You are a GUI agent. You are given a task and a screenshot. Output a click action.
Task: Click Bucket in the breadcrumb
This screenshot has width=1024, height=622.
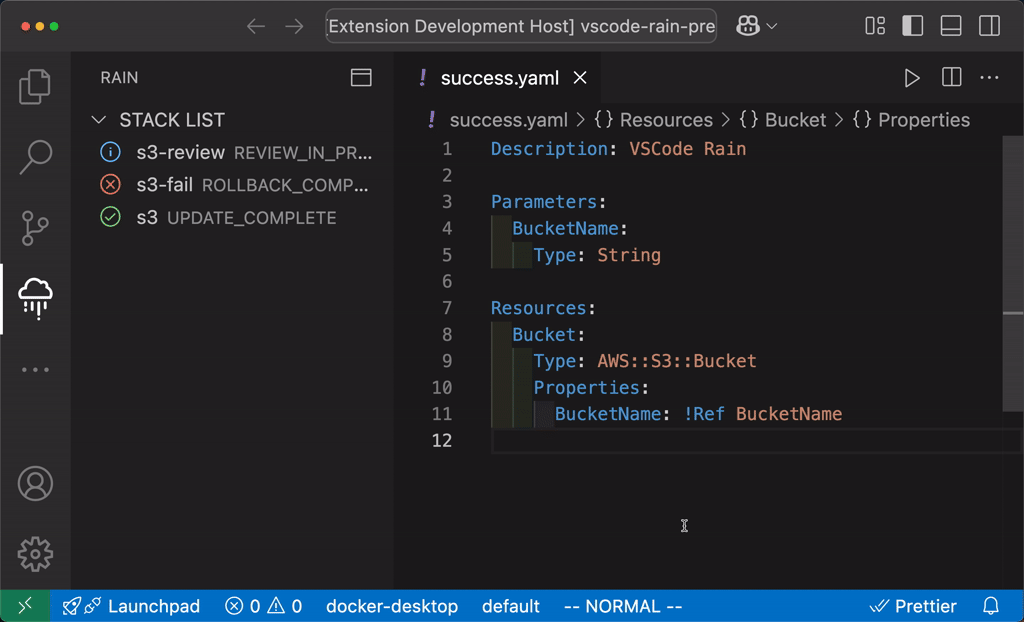pyautogui.click(x=795, y=120)
